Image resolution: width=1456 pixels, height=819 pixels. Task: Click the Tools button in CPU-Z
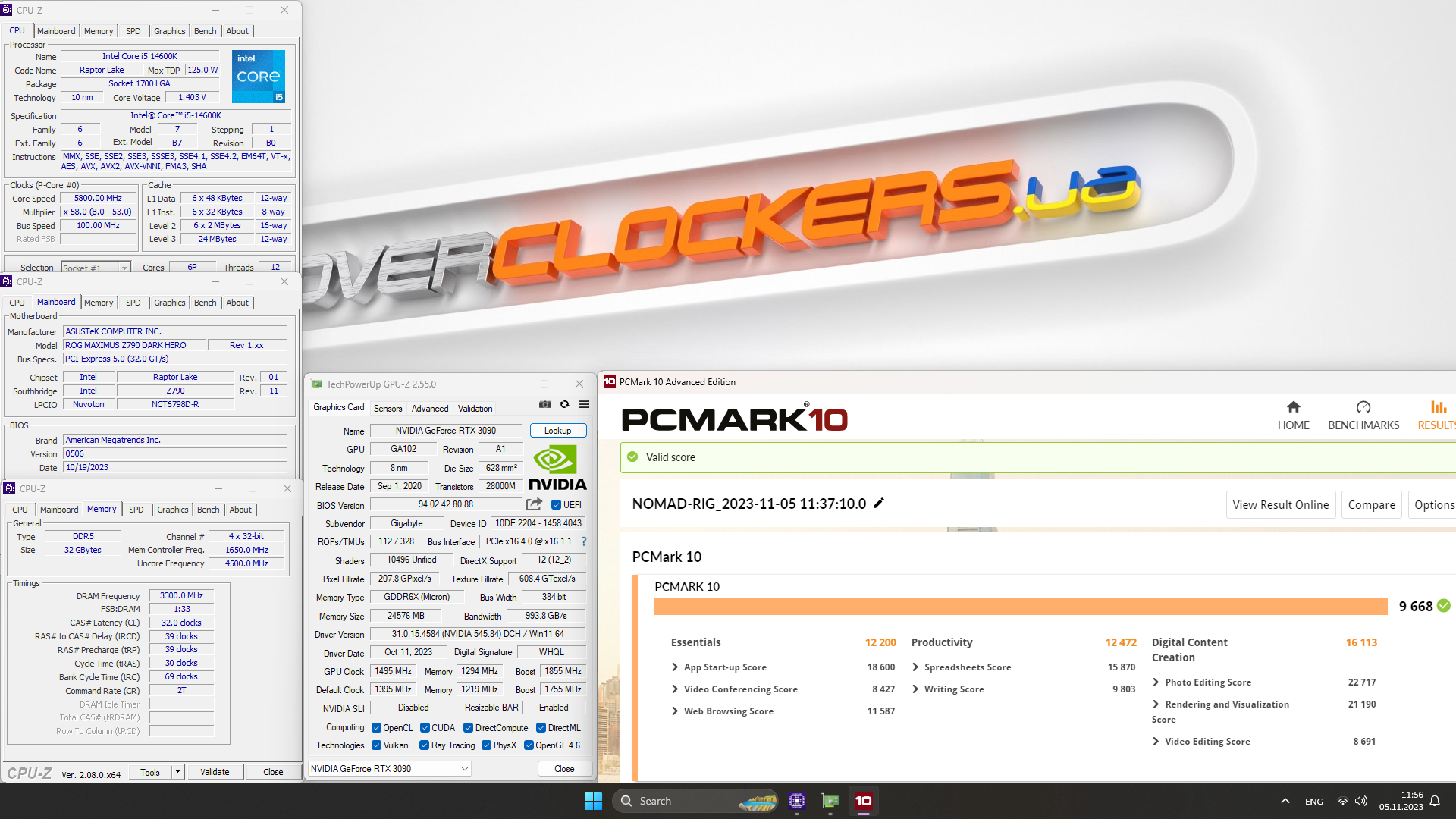click(x=150, y=772)
